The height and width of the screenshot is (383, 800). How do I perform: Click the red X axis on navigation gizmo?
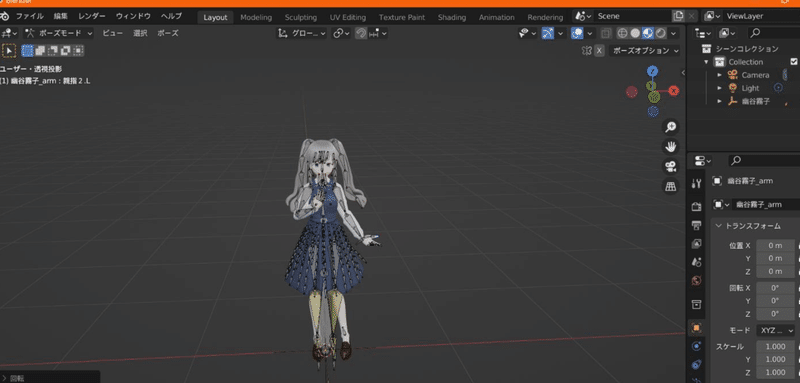click(x=674, y=91)
